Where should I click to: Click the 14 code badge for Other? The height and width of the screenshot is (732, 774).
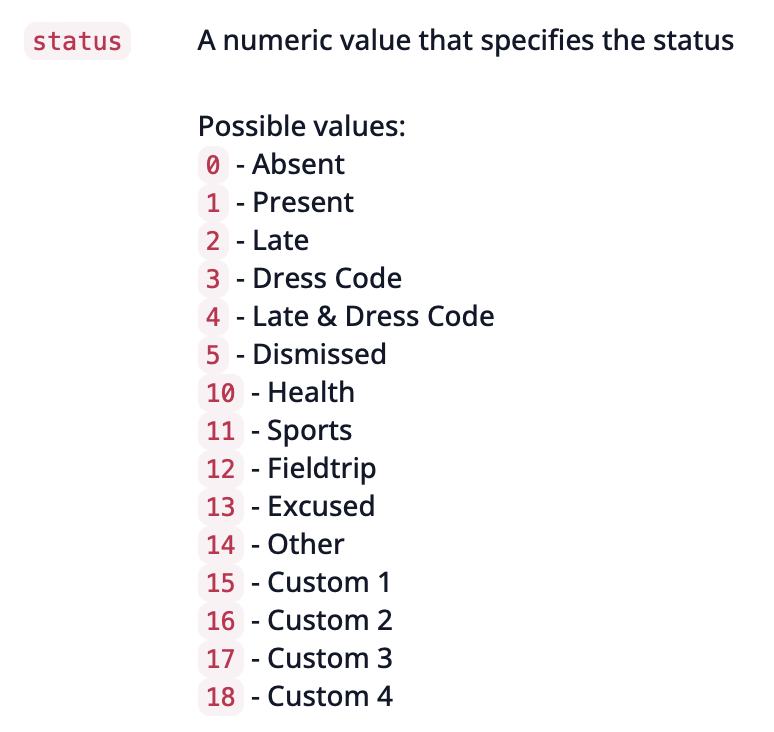(221, 545)
